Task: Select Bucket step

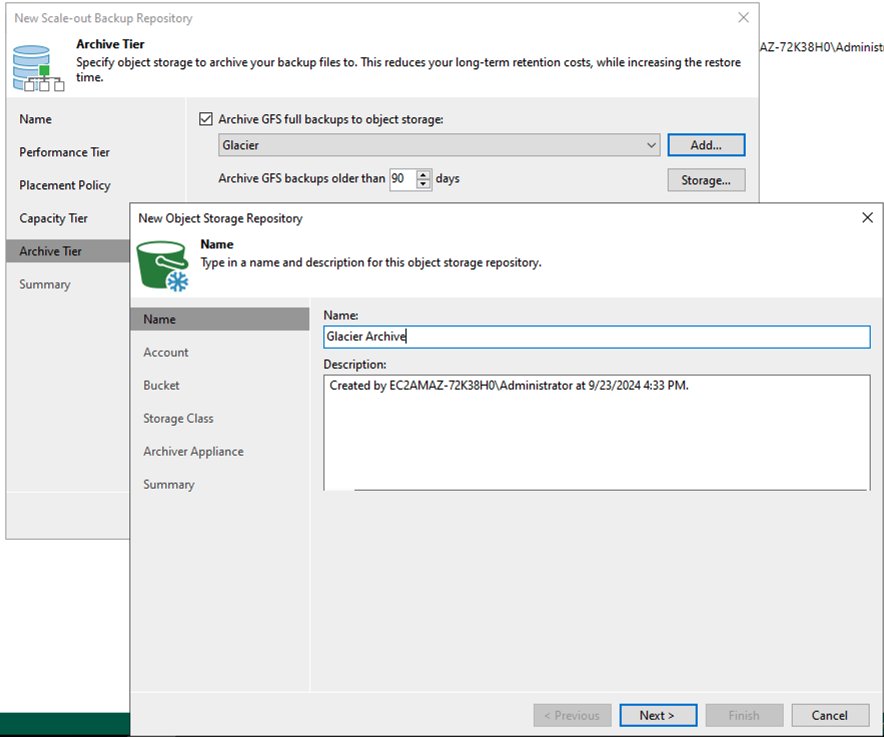Action: point(161,385)
